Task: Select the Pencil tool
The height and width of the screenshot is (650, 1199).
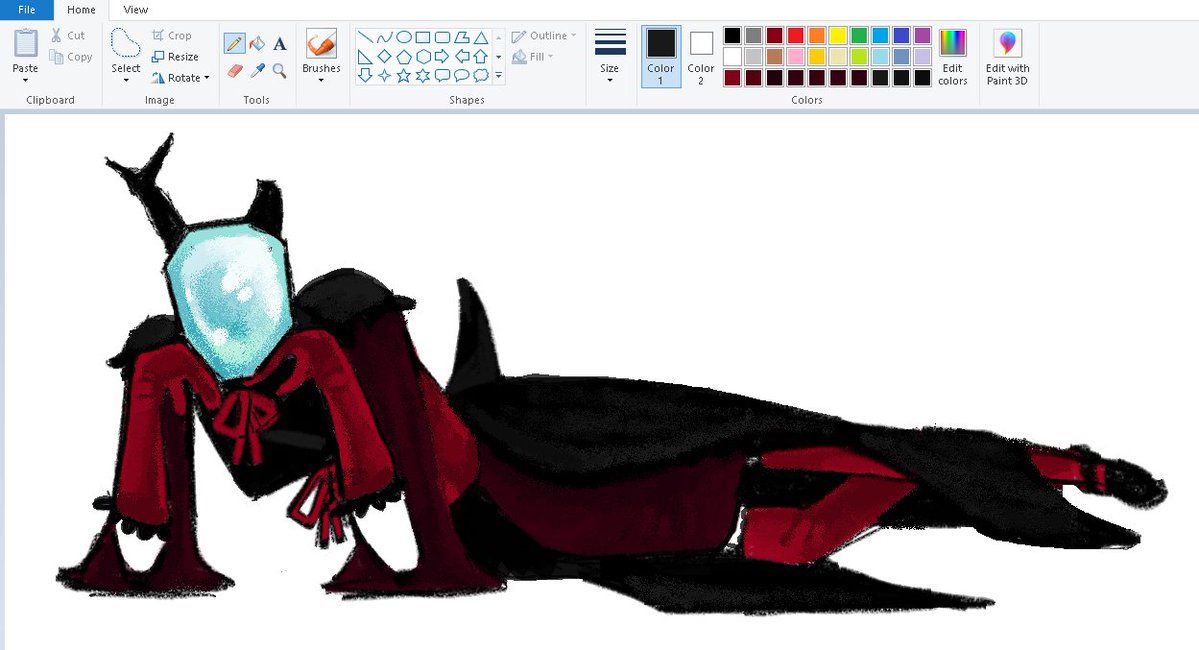Action: [x=235, y=44]
